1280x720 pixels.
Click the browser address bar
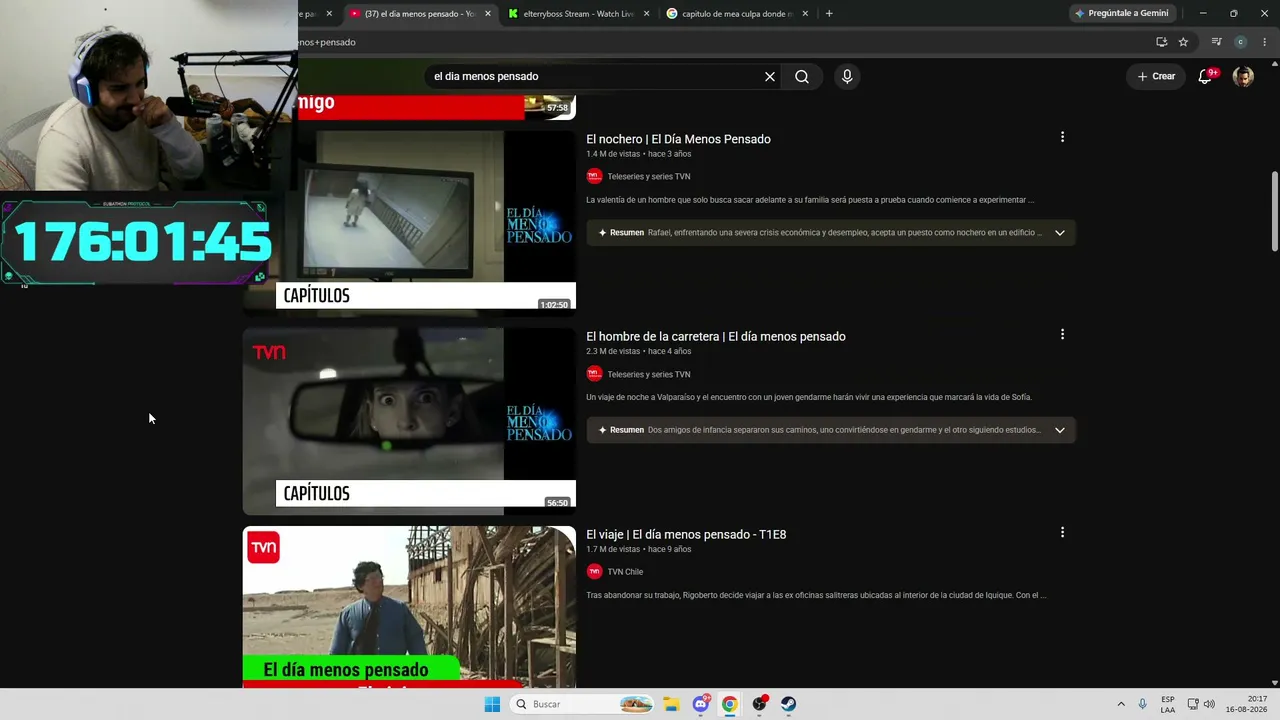[x=720, y=42]
